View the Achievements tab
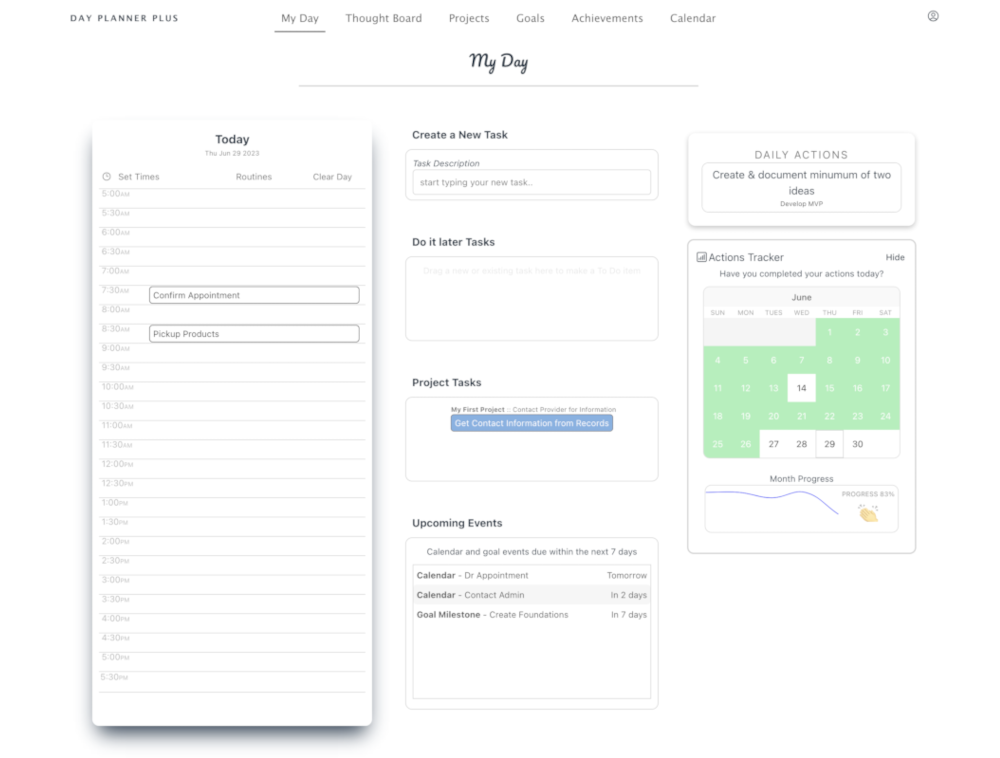The width and height of the screenshot is (1000, 758). [x=607, y=18]
